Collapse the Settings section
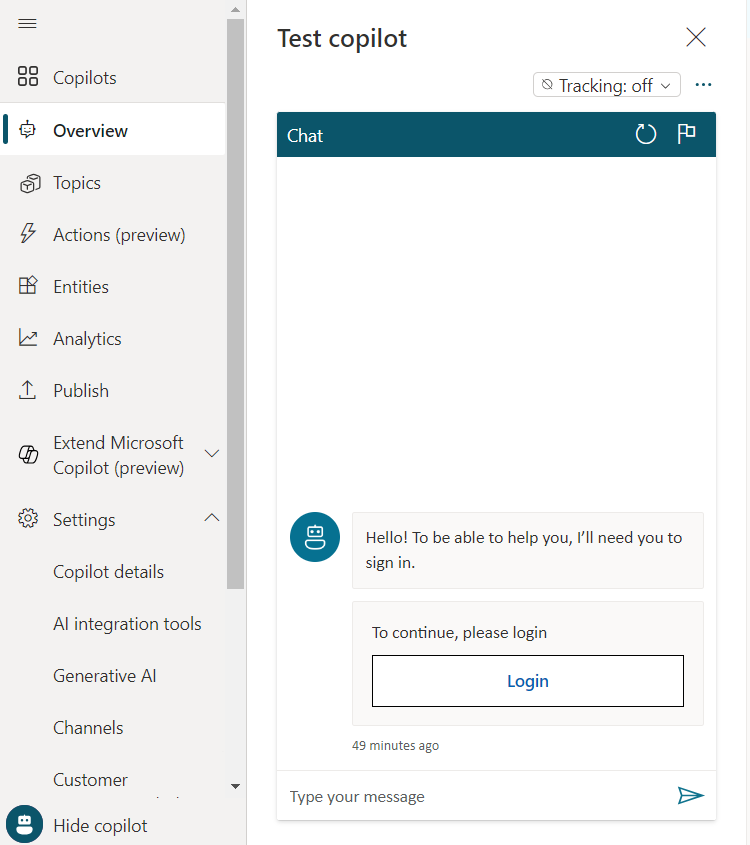The width and height of the screenshot is (750, 845). (212, 518)
